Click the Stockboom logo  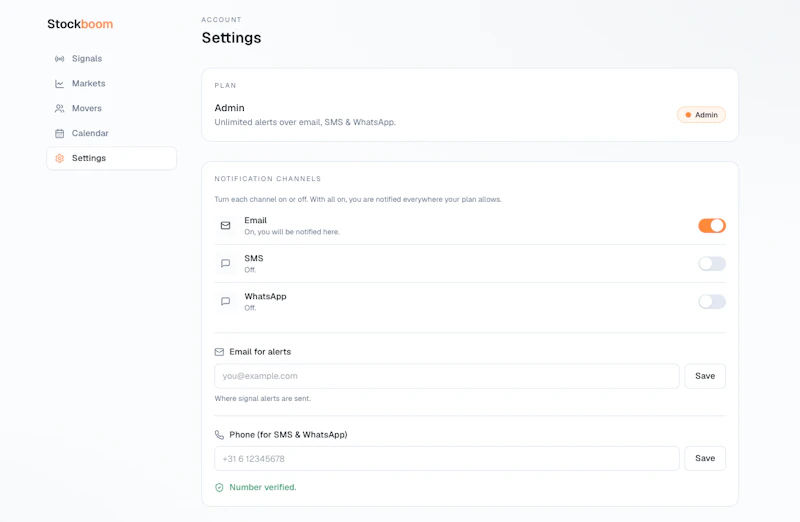click(80, 24)
